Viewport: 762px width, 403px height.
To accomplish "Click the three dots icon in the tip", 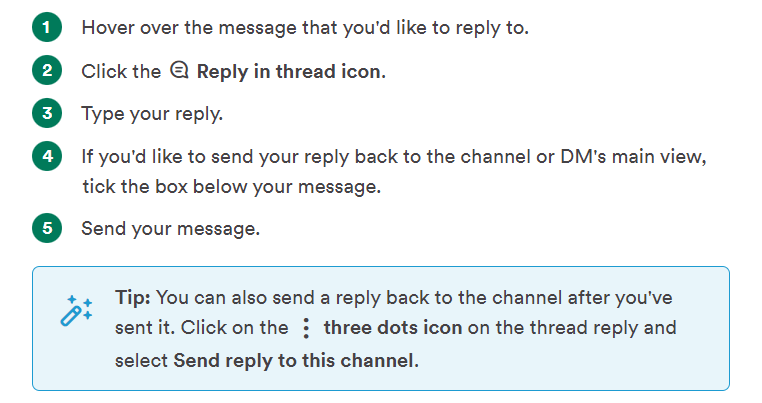I will coord(306,329).
